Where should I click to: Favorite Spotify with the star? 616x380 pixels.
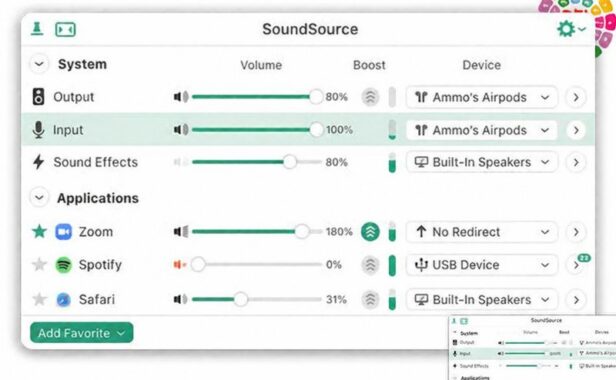pos(39,264)
